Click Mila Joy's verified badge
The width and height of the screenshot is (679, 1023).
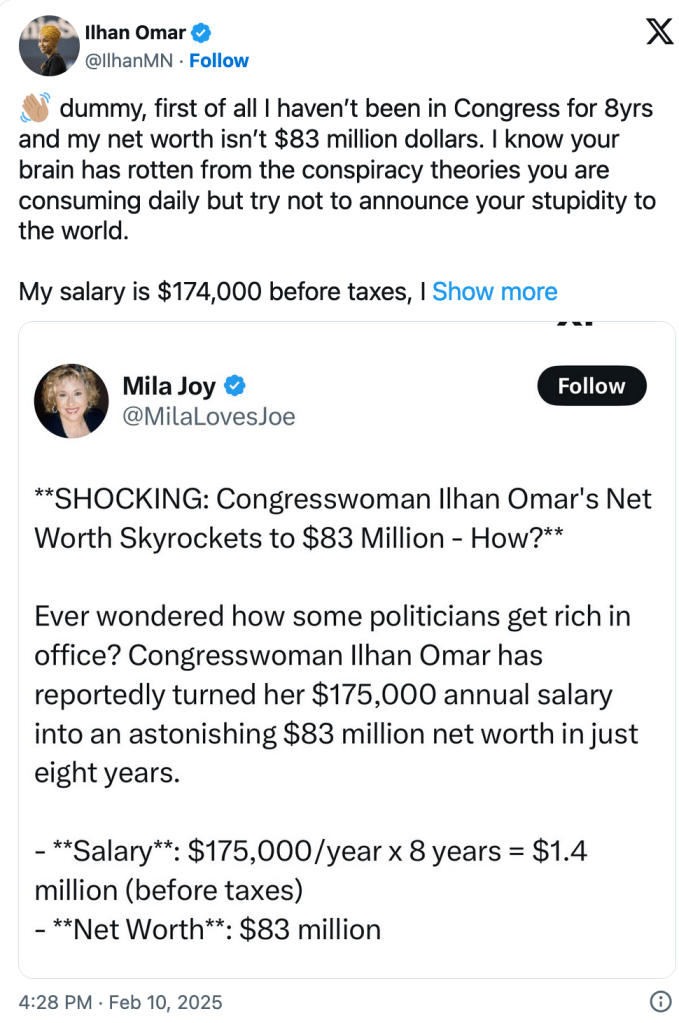236,386
